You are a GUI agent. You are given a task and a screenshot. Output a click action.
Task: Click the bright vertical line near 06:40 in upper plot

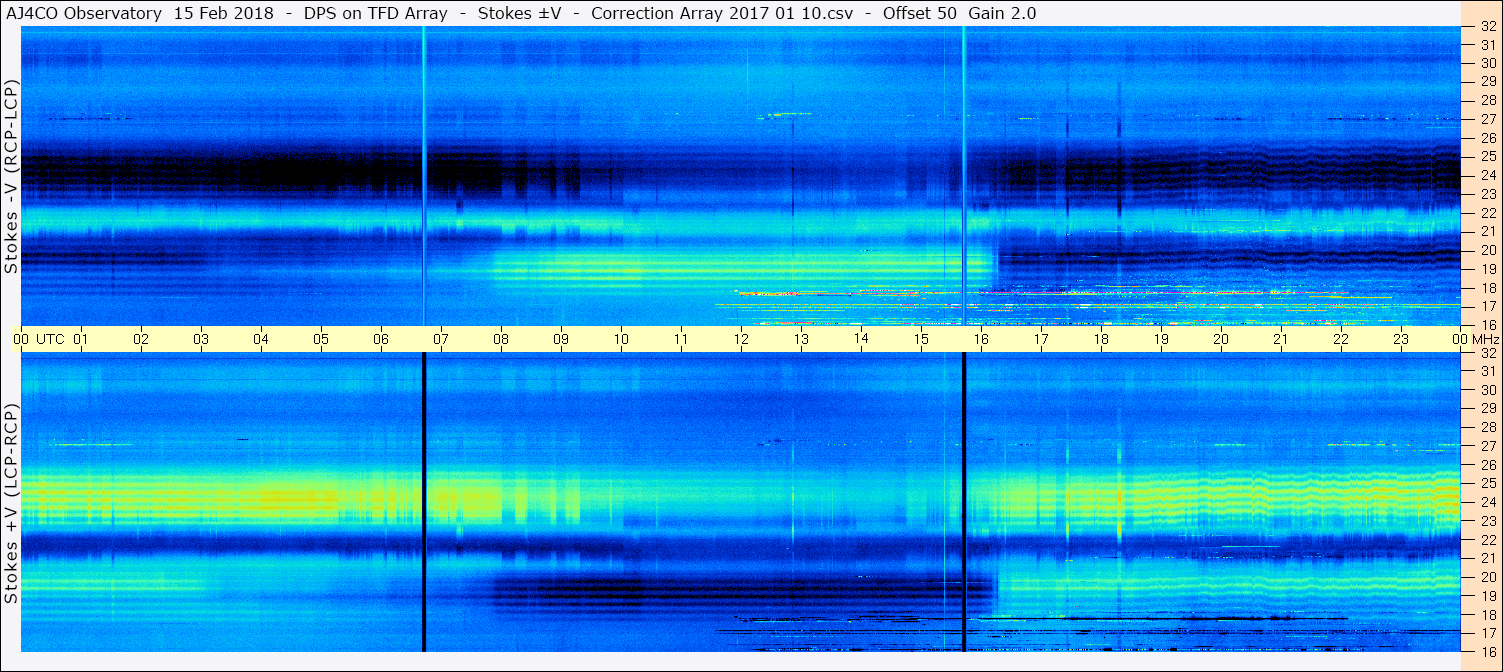(x=423, y=176)
